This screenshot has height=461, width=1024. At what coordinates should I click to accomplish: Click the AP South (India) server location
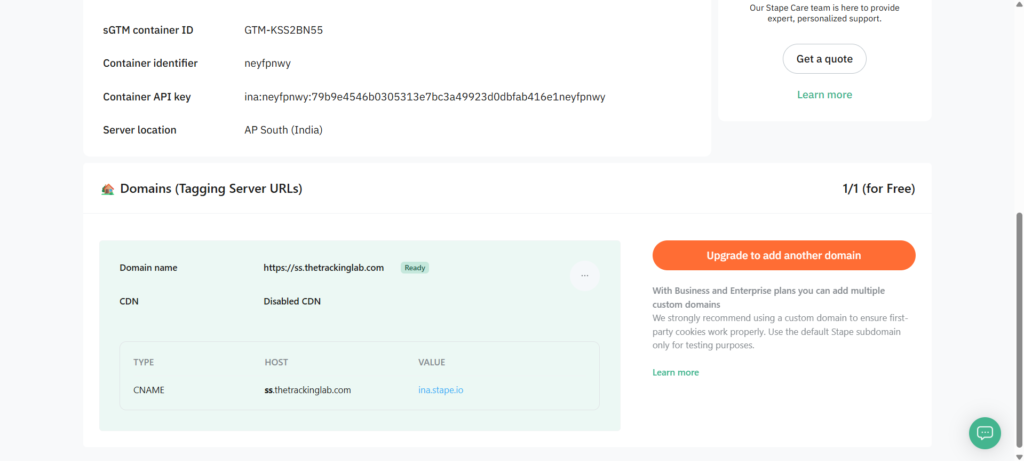[x=283, y=130]
